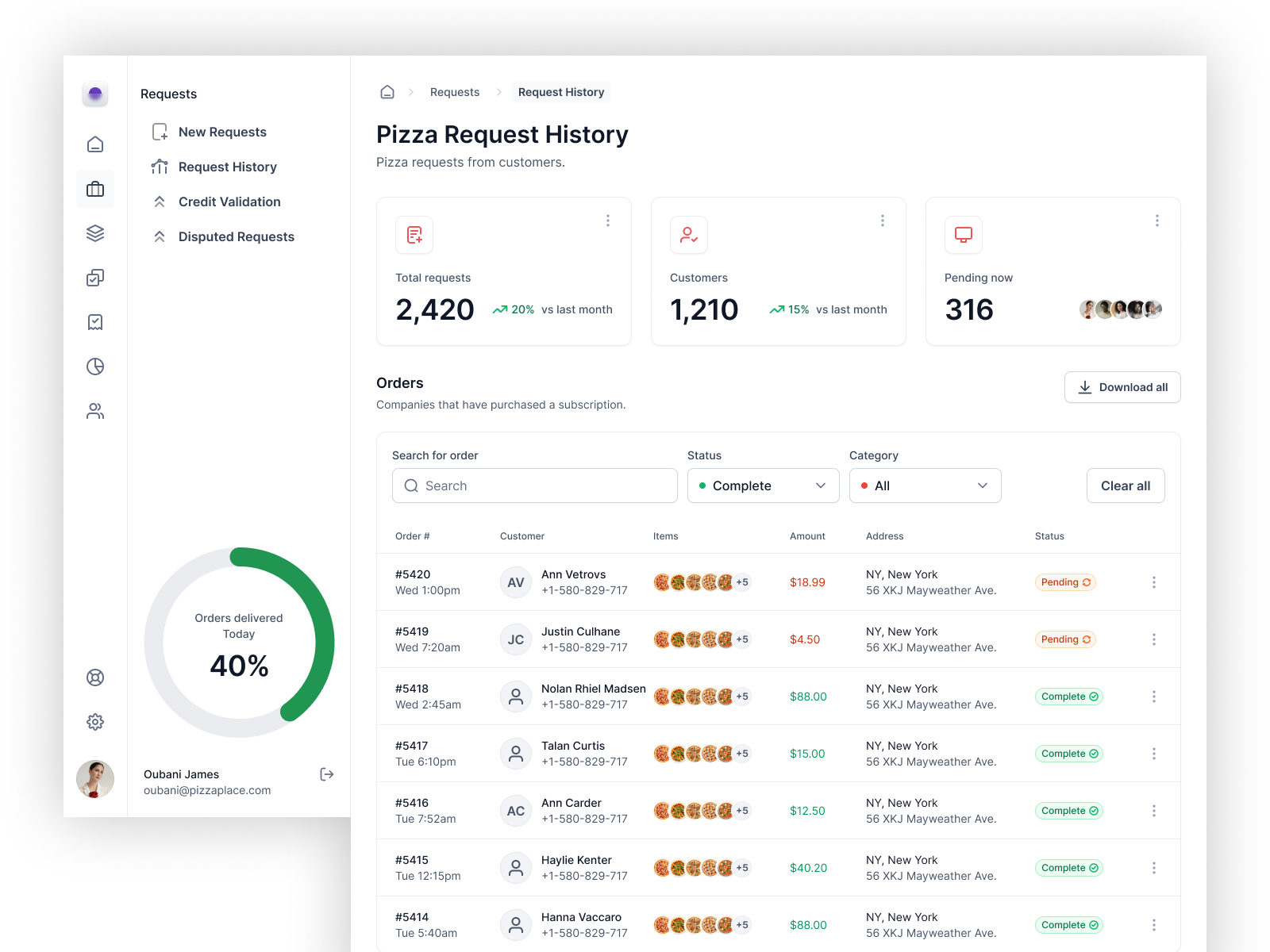Click the green status dot in Status filter
The image size is (1270, 952).
(703, 486)
